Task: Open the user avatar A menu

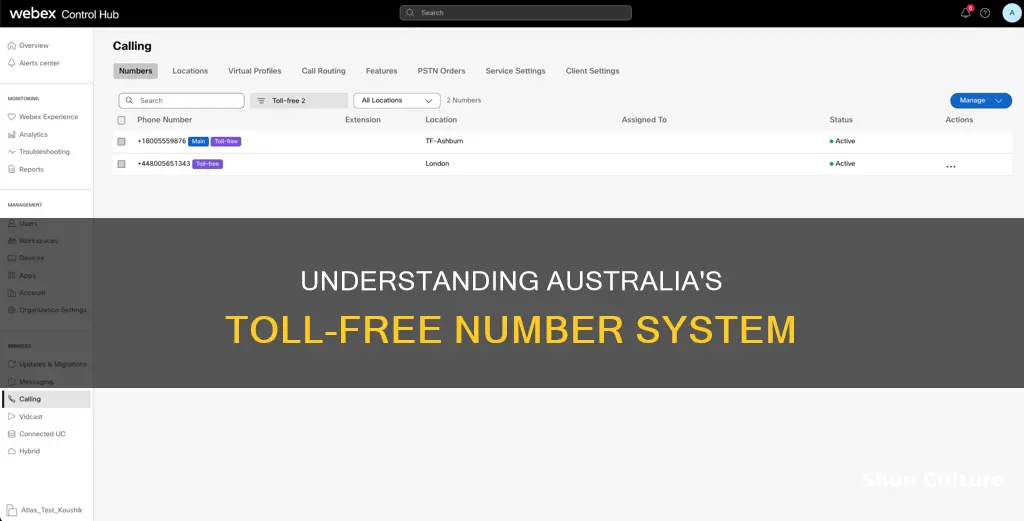Action: pyautogui.click(x=1012, y=13)
